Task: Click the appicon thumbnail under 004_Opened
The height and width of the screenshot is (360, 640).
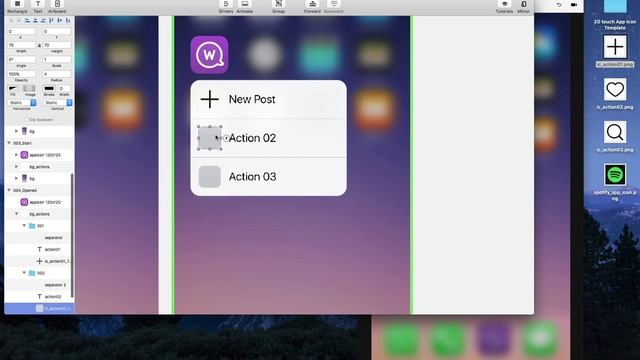Action: (24, 202)
